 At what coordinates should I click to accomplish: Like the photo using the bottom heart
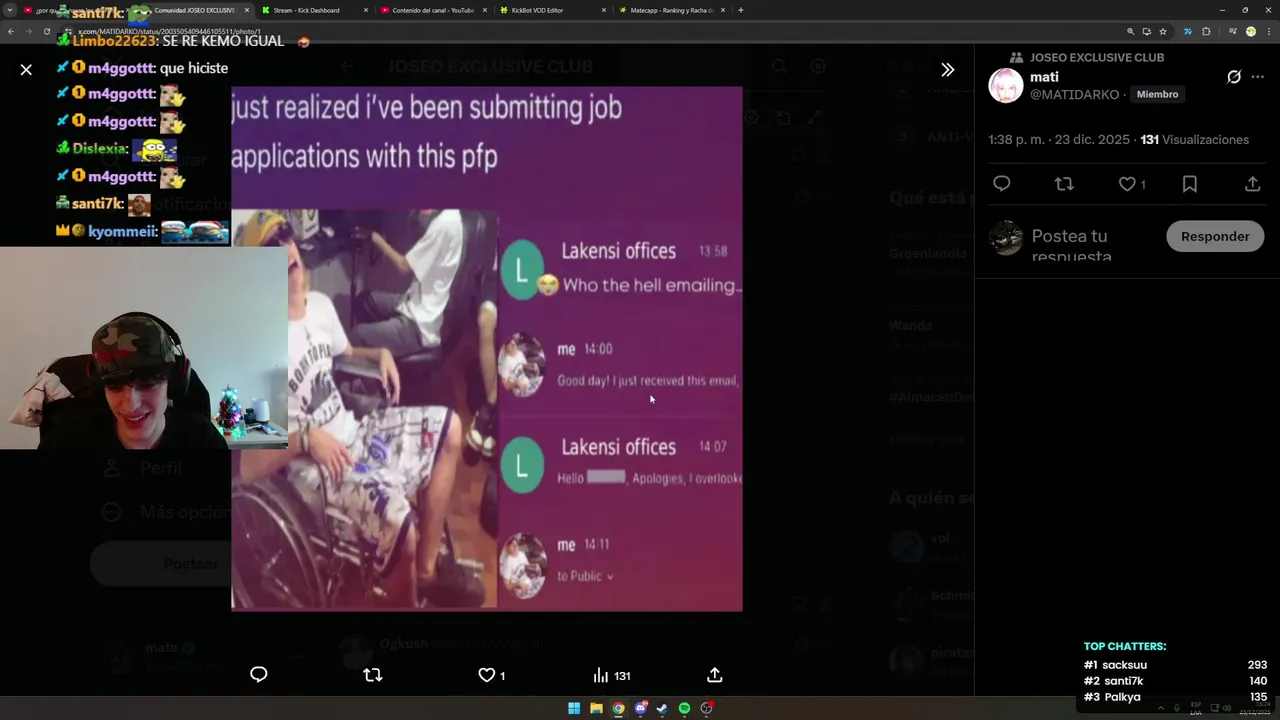point(487,675)
